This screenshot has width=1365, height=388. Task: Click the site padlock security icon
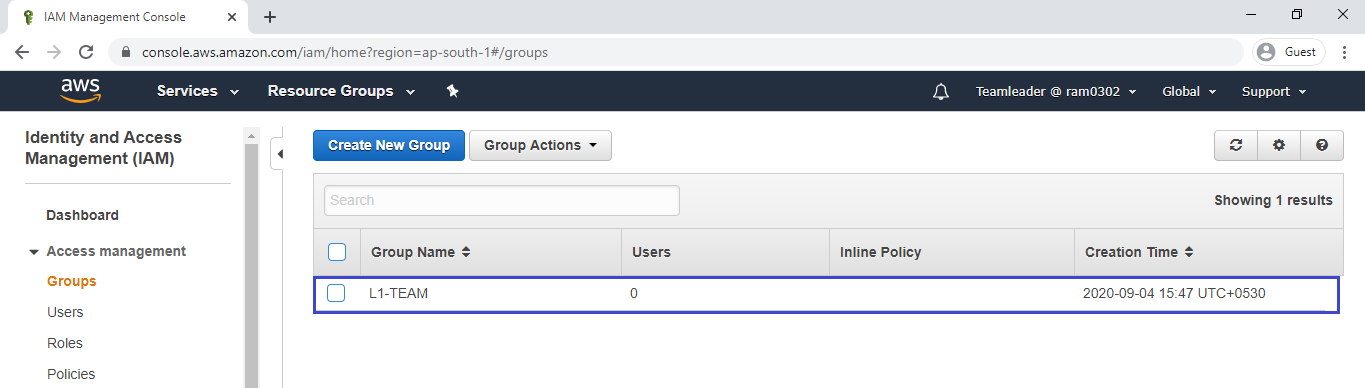(126, 52)
